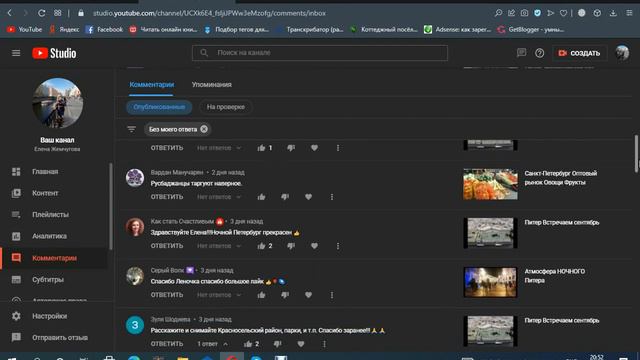Heart Зуля Шодиева's comment

point(301,344)
